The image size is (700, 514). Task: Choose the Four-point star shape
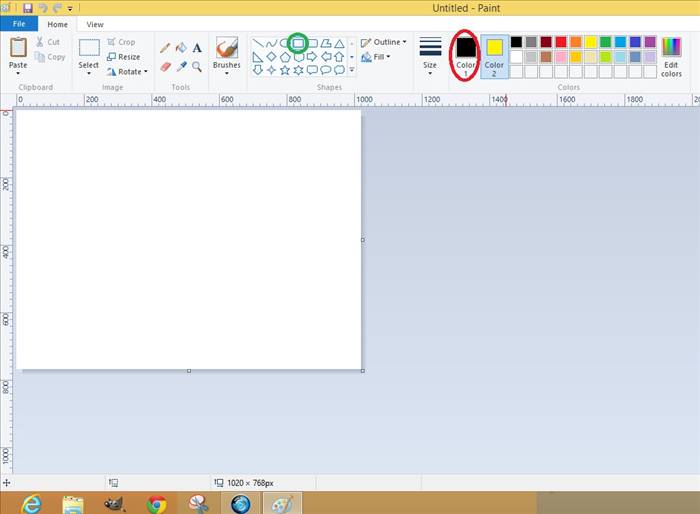[x=271, y=70]
